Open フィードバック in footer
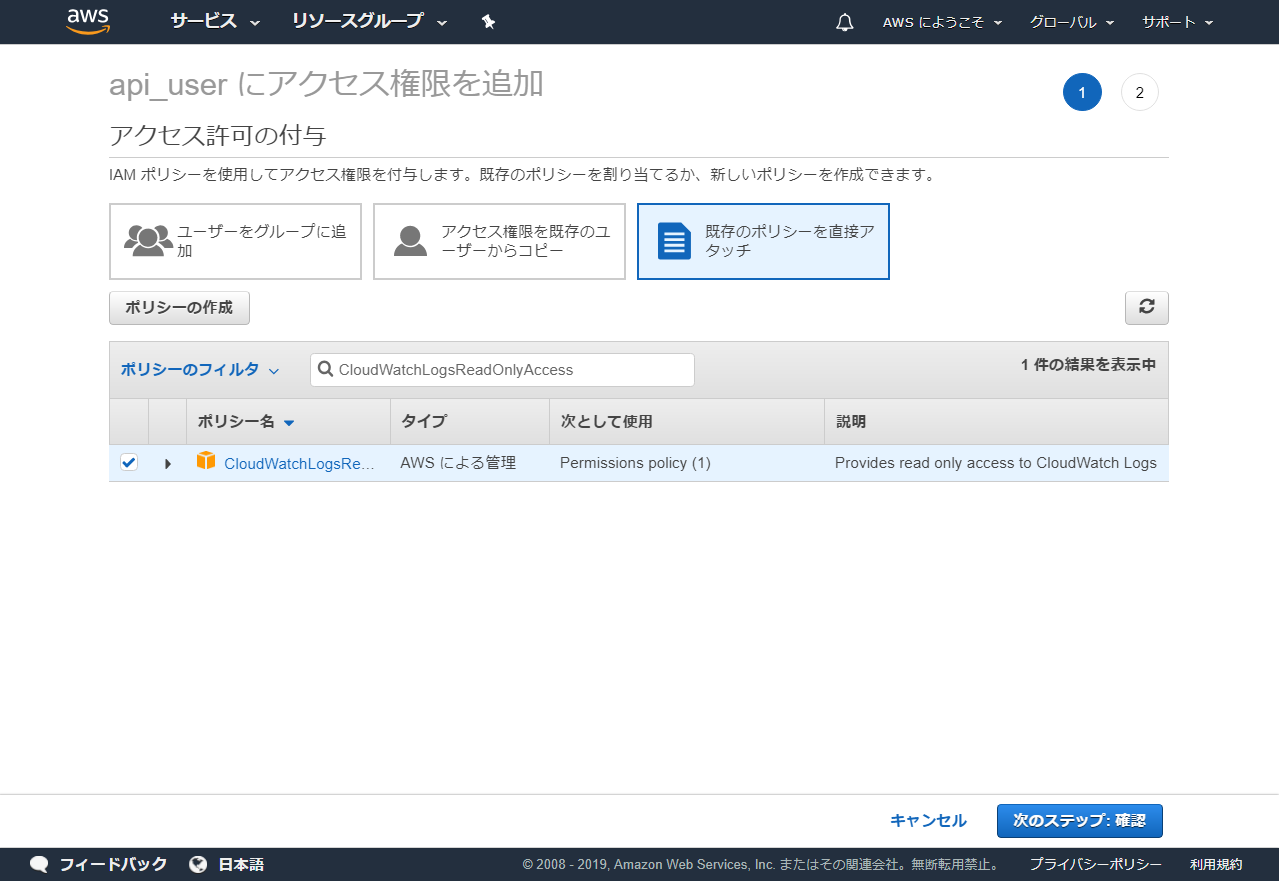 point(113,864)
